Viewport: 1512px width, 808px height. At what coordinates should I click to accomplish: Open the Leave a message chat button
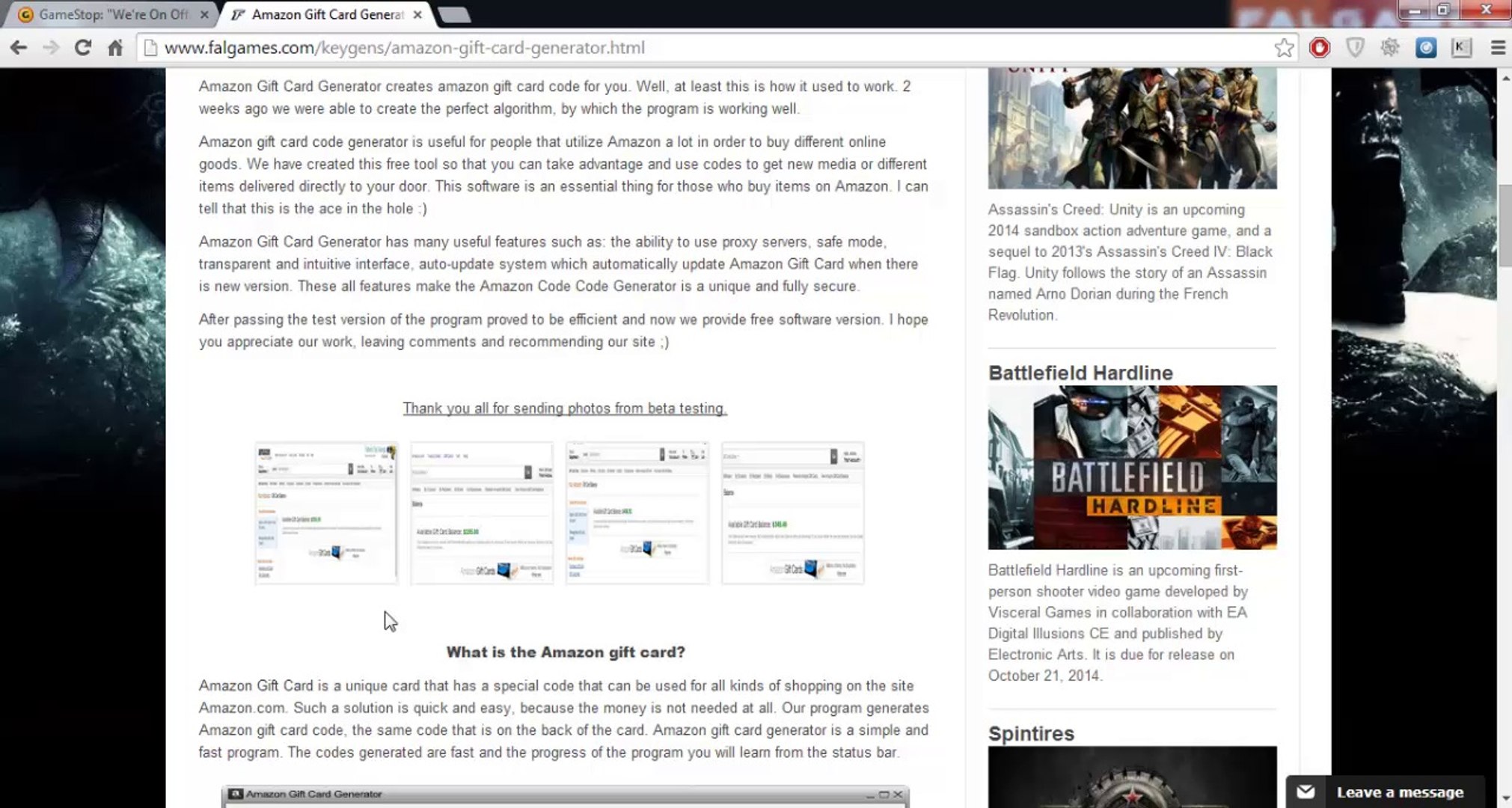[1386, 792]
